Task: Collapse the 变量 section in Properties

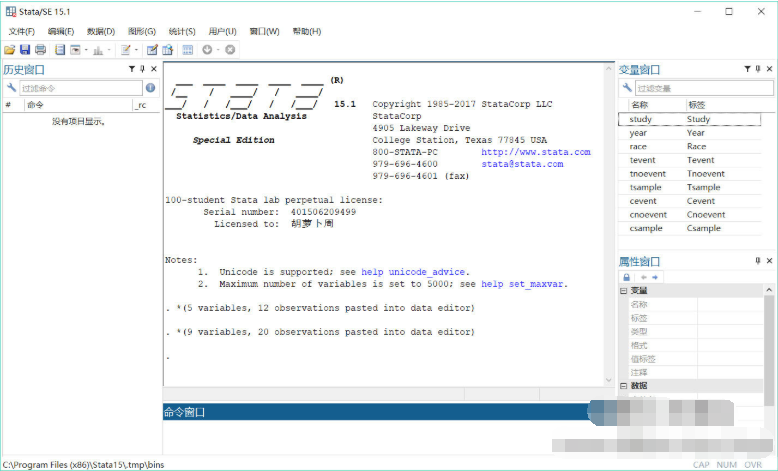Action: (x=624, y=291)
